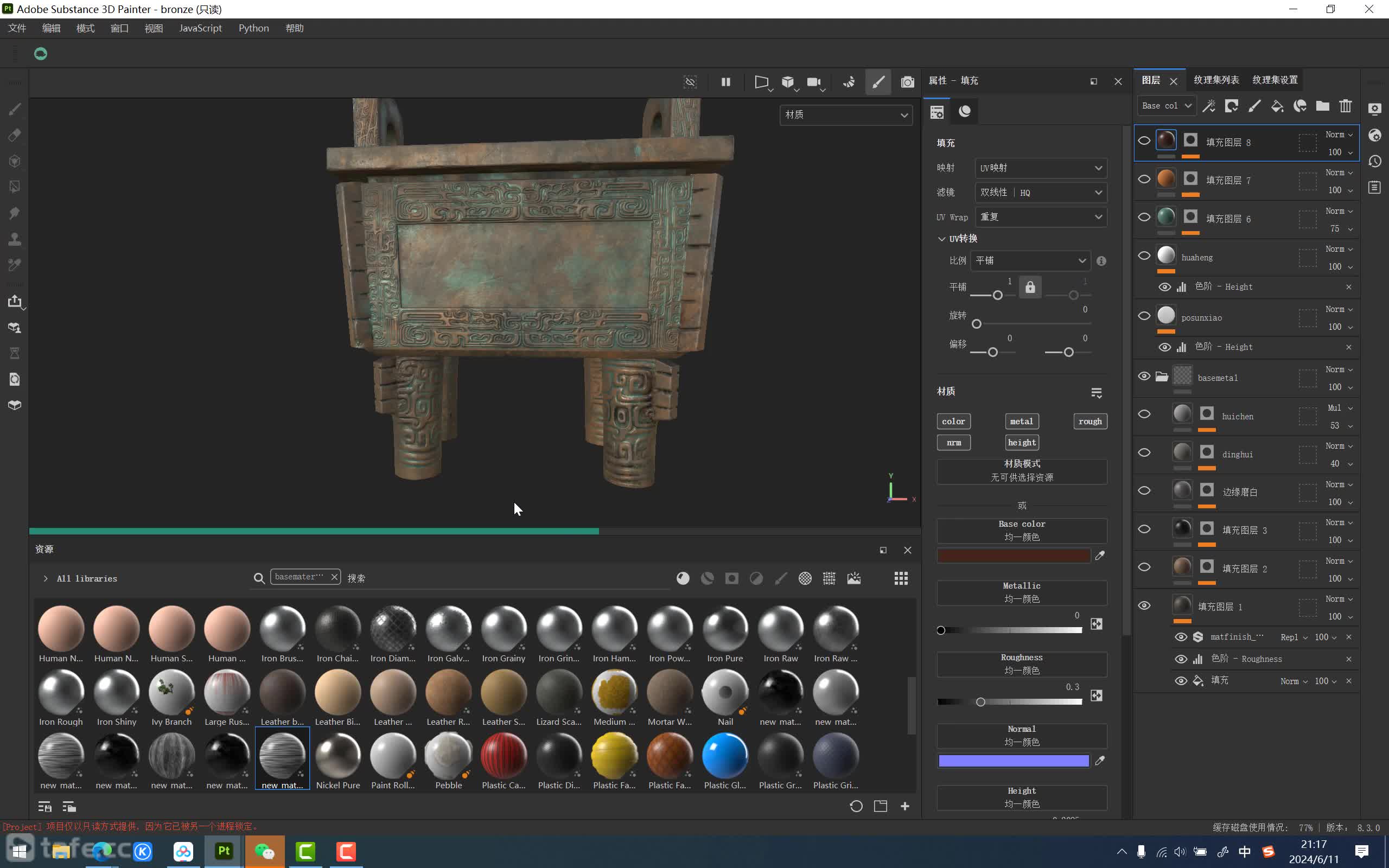
Task: Open the 编辑 menu
Action: point(51,28)
